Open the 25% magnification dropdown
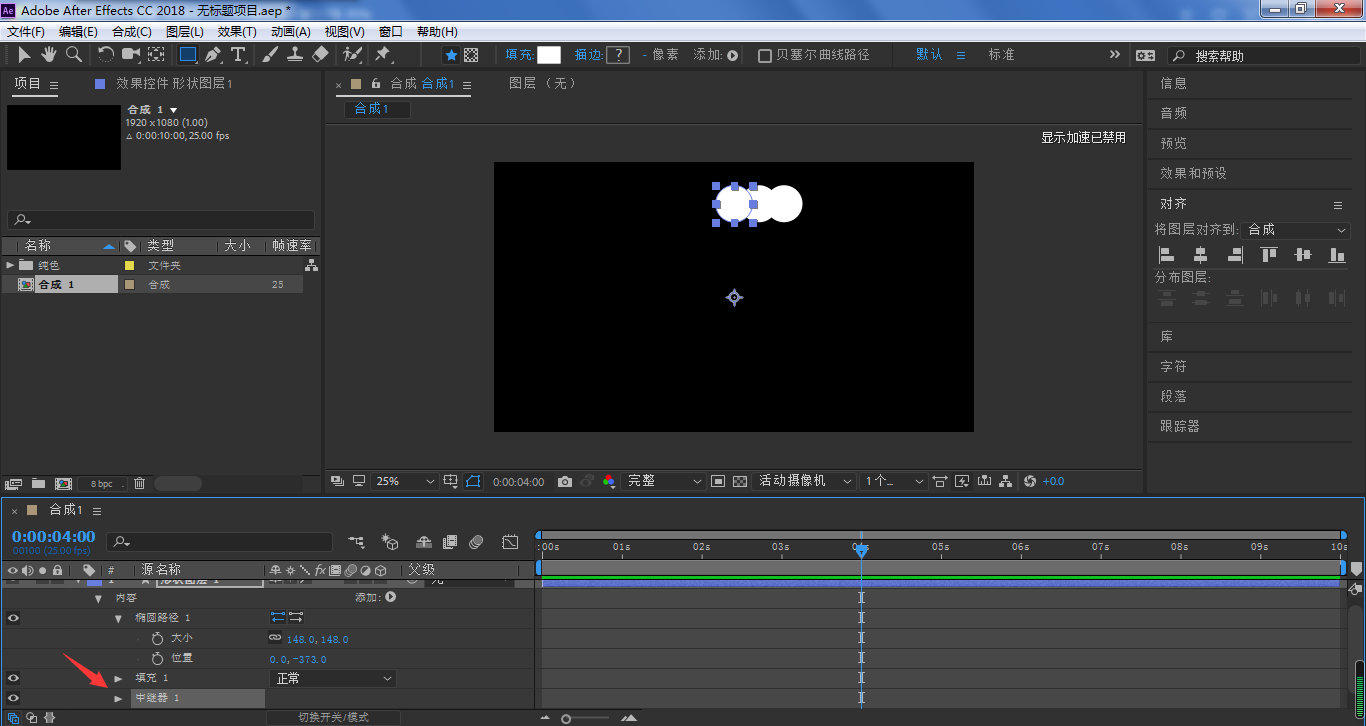Image resolution: width=1366 pixels, height=726 pixels. coord(404,482)
